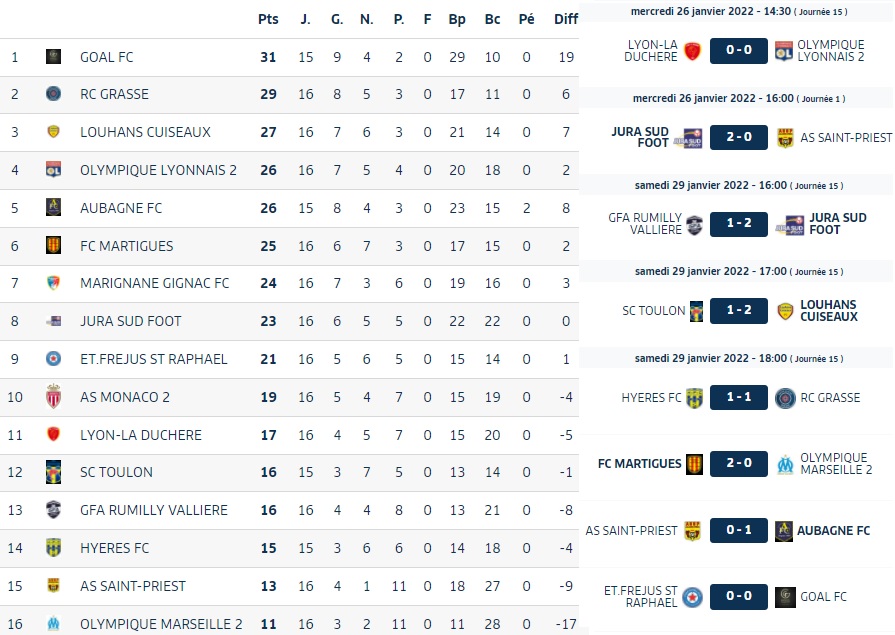Viewport: 895px width, 635px height.
Task: Click the GOAL FC crest in standings
Action: 53,57
